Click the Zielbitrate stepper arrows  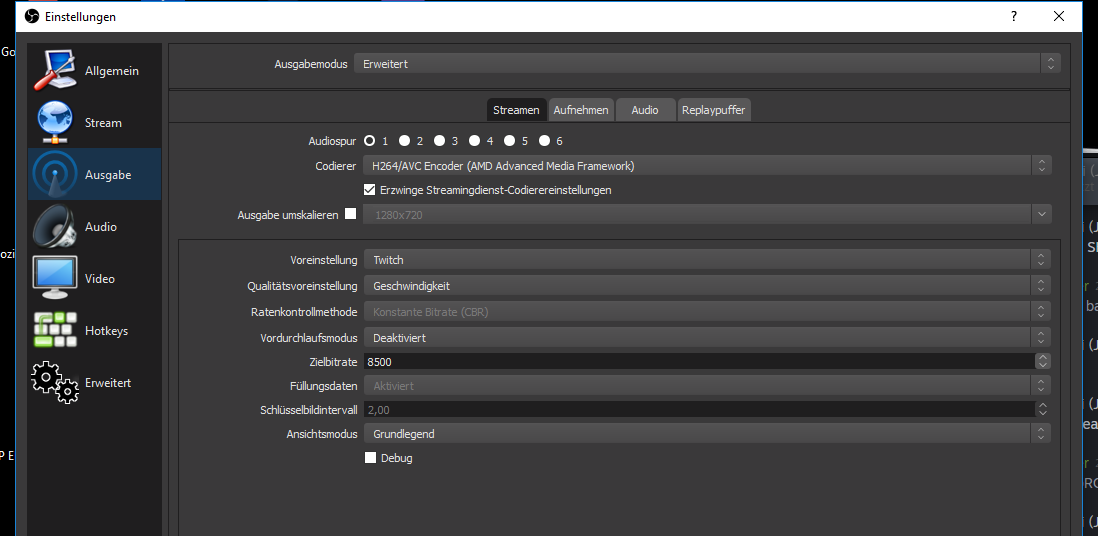tap(1043, 362)
